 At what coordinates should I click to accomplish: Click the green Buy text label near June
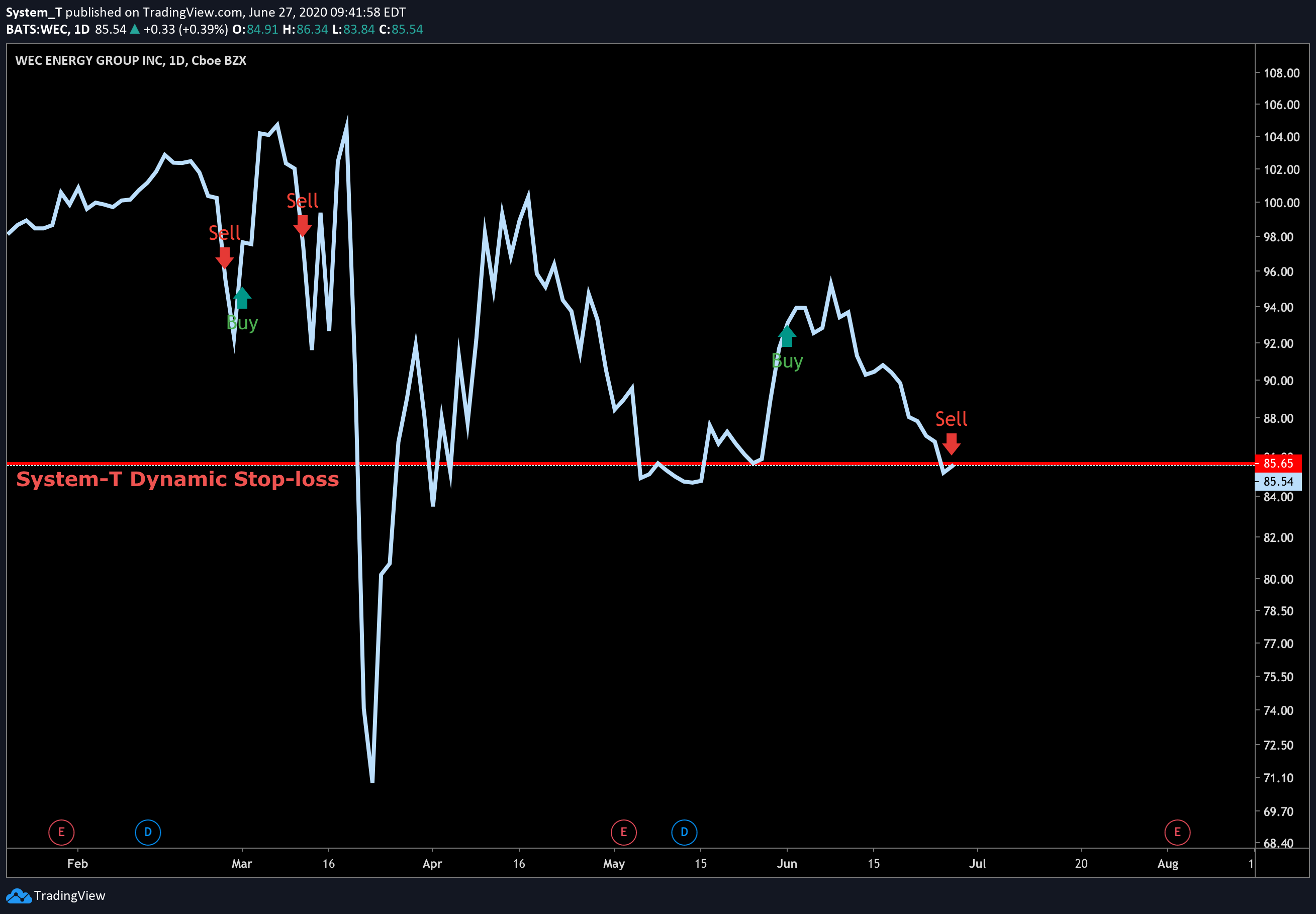pyautogui.click(x=787, y=361)
